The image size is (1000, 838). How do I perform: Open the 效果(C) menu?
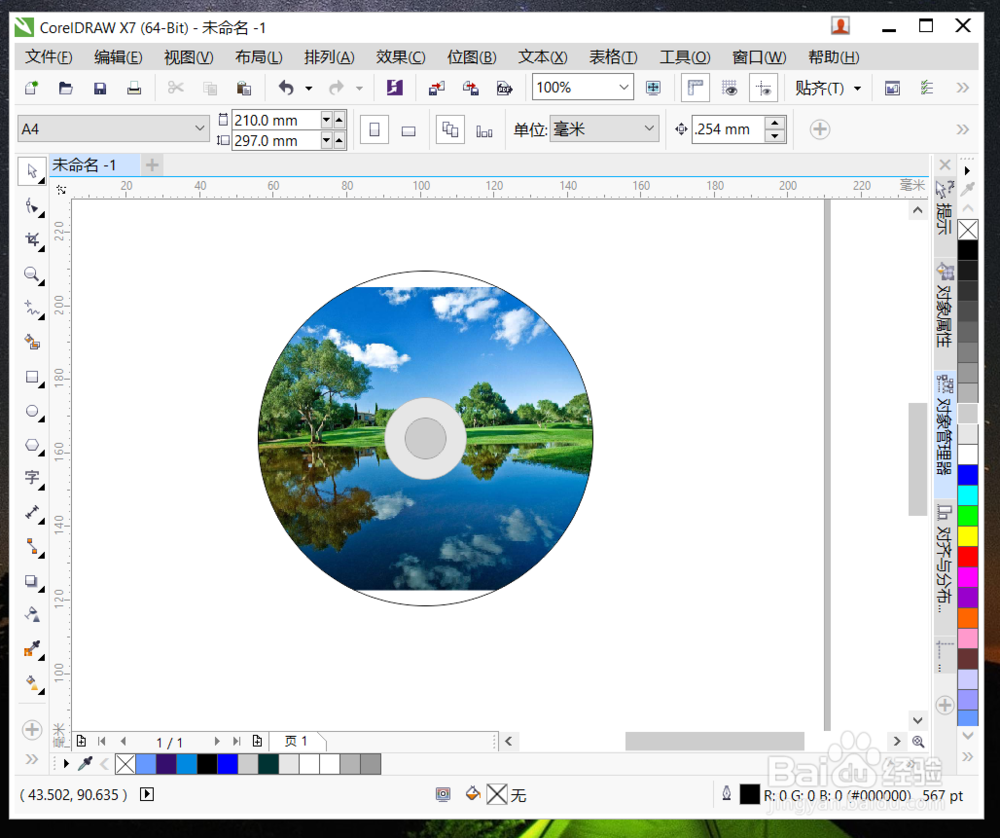tap(401, 57)
